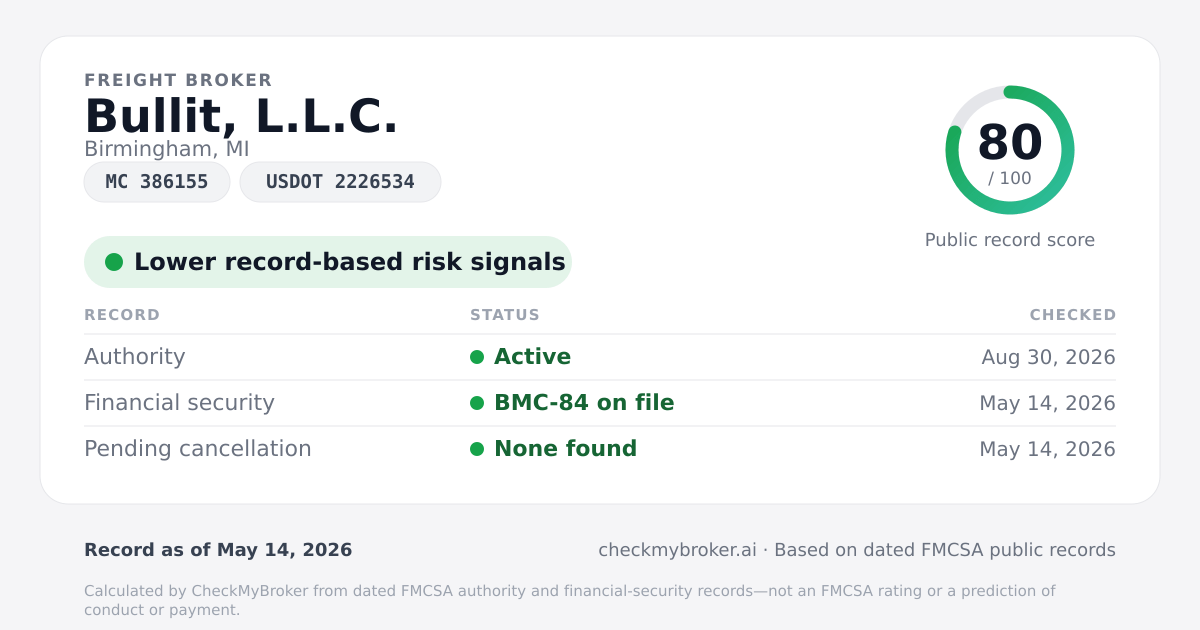
Task: Select the Authority record row label
Action: click(135, 357)
